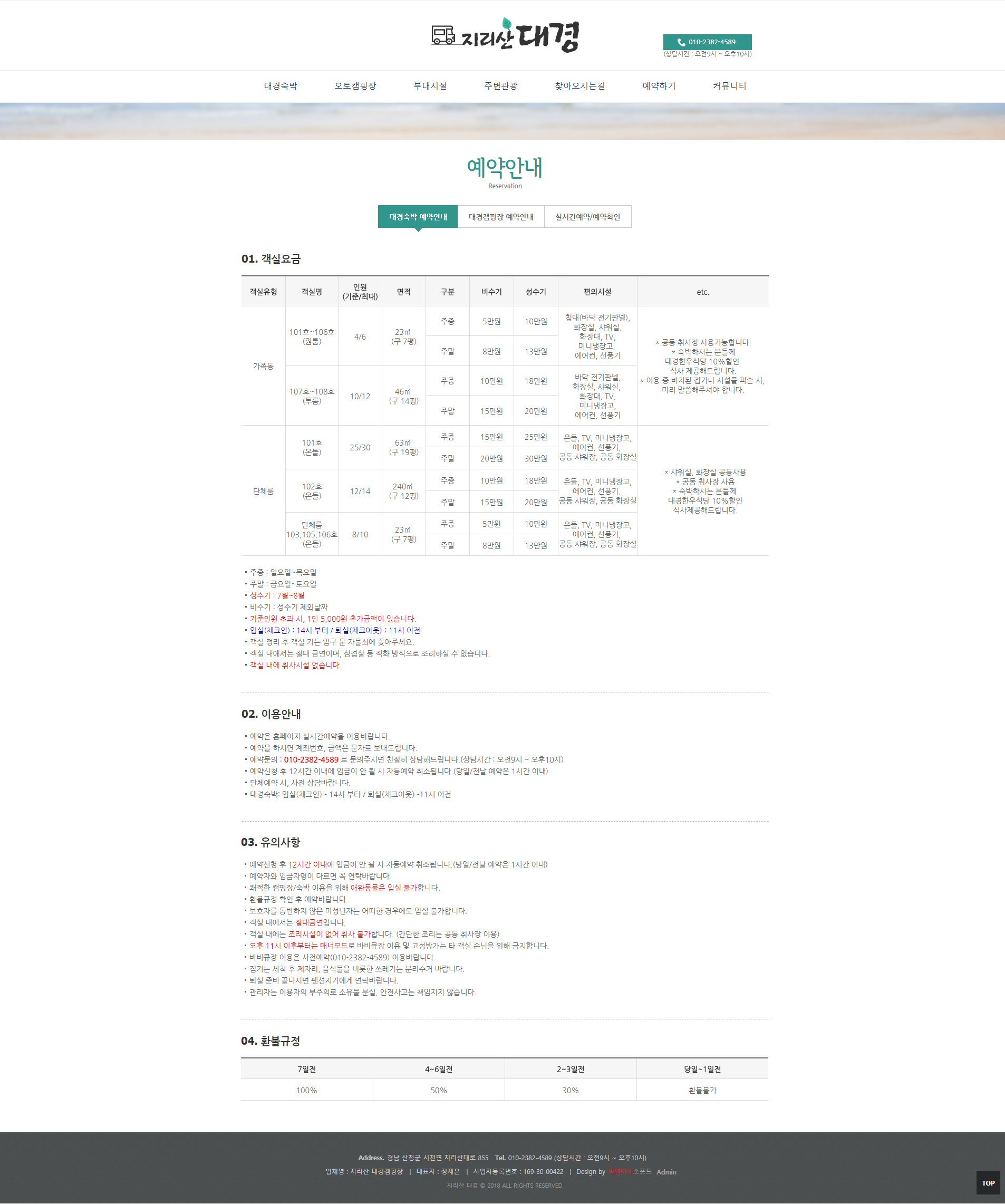Click the etc. column header
Viewport: 1005px width, 1204px height.
click(703, 292)
